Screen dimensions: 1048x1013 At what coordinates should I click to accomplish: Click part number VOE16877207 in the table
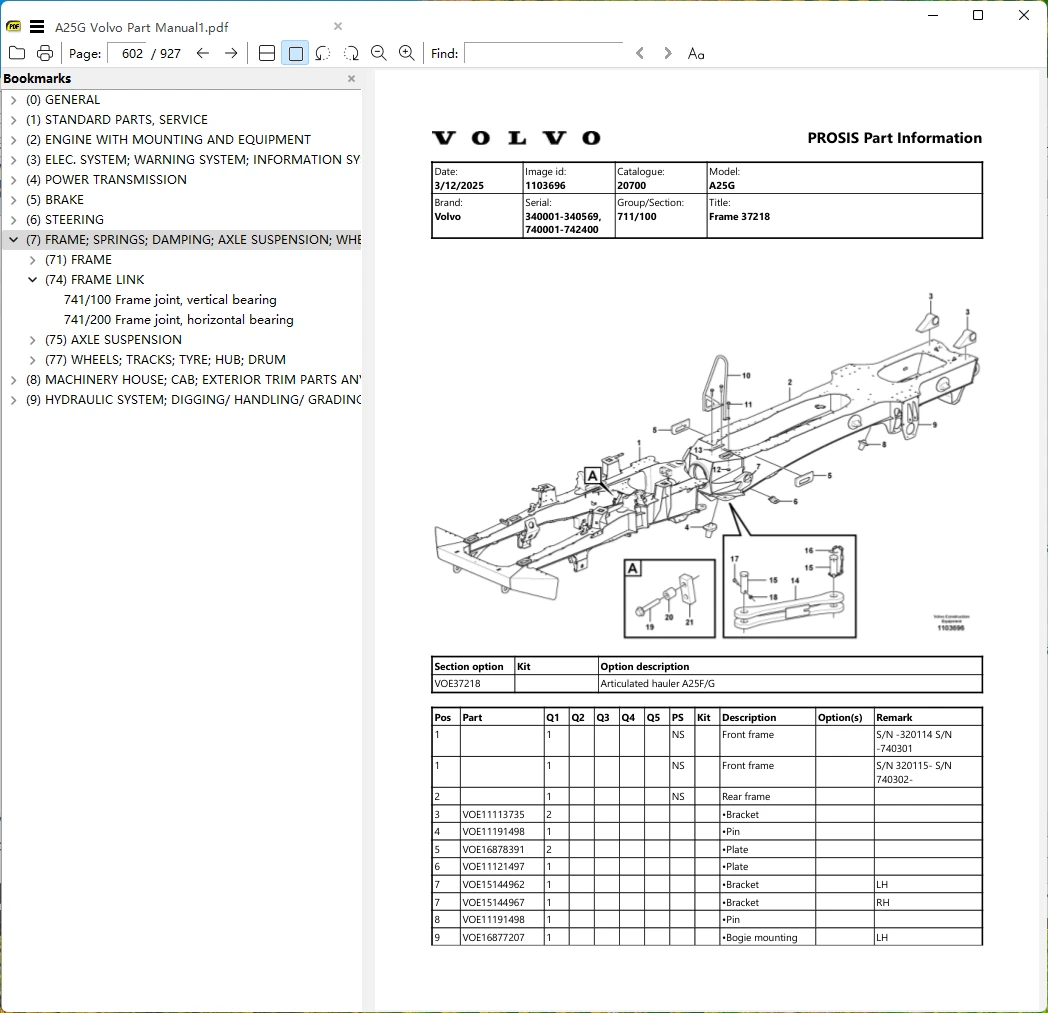coord(493,937)
